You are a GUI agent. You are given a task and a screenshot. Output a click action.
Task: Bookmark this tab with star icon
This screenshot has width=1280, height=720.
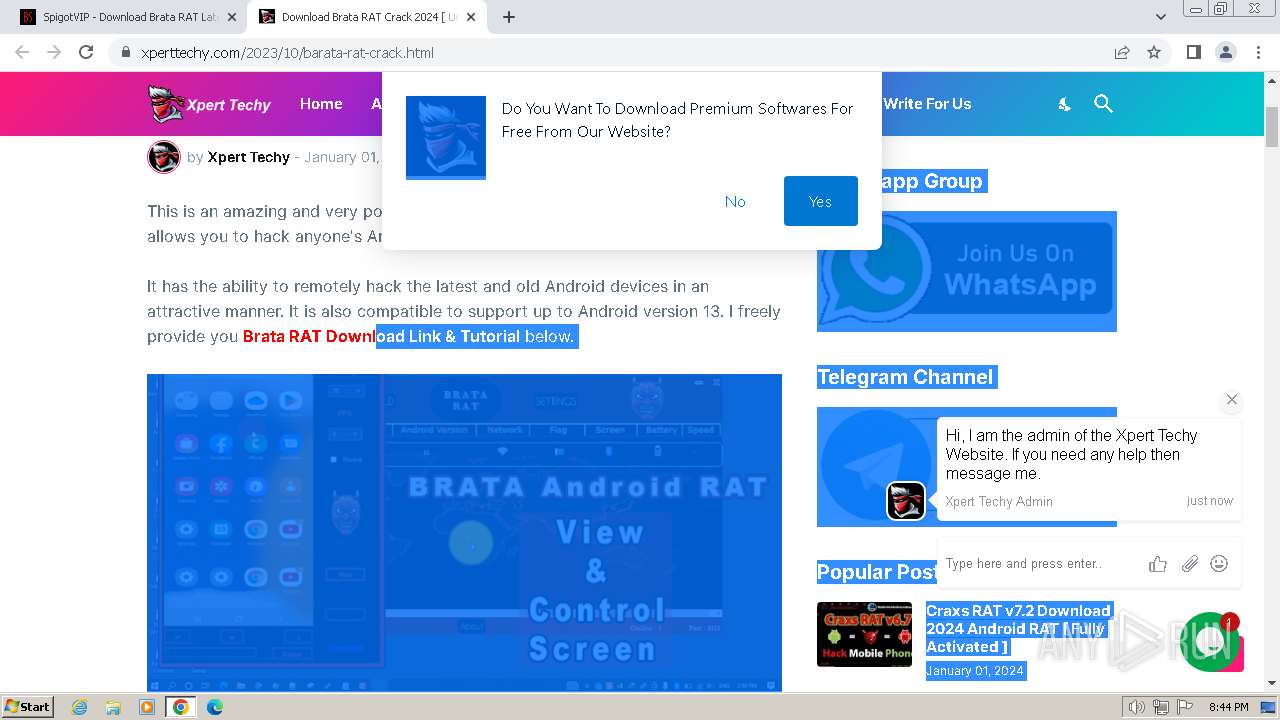pyautogui.click(x=1154, y=52)
